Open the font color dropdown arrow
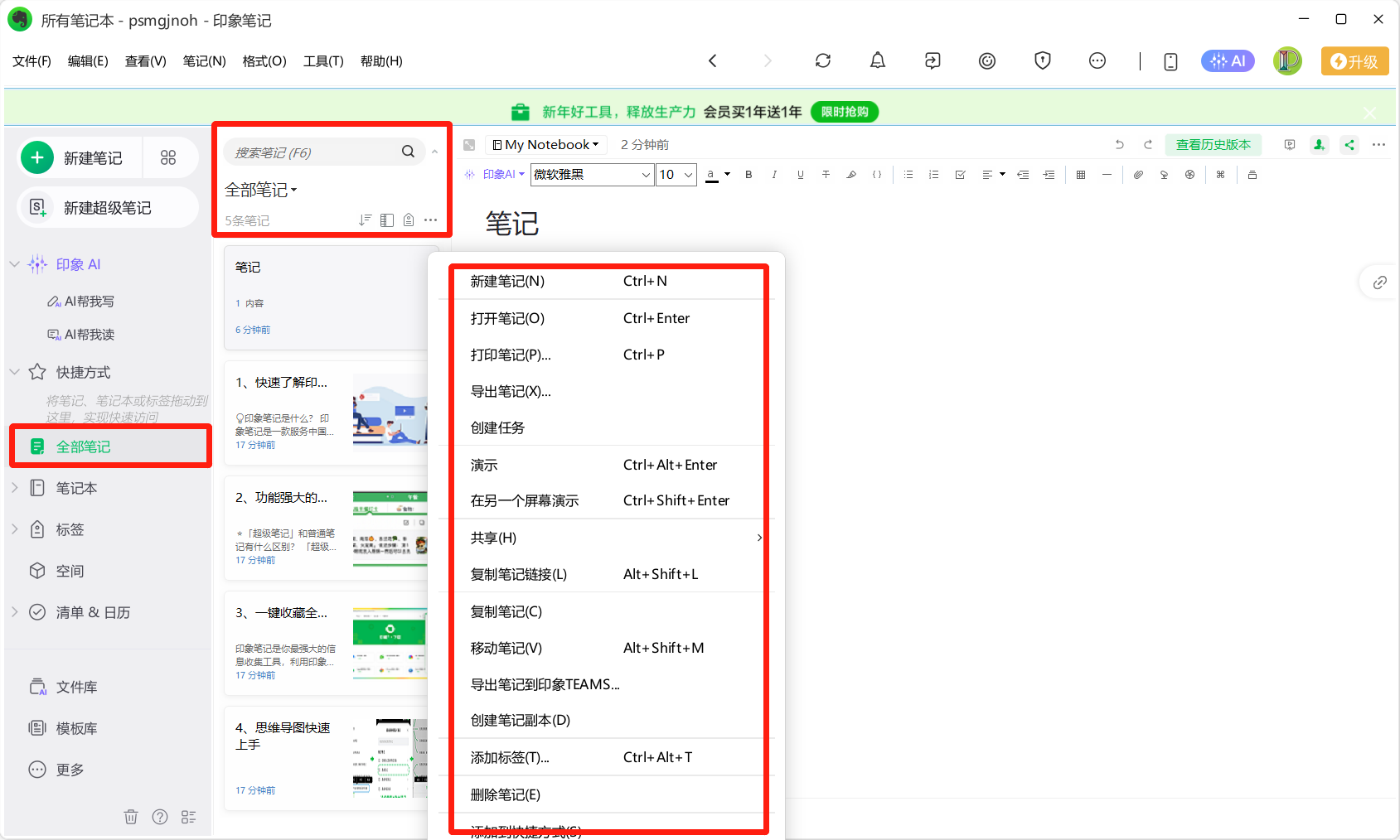Image resolution: width=1400 pixels, height=840 pixels. (727, 175)
